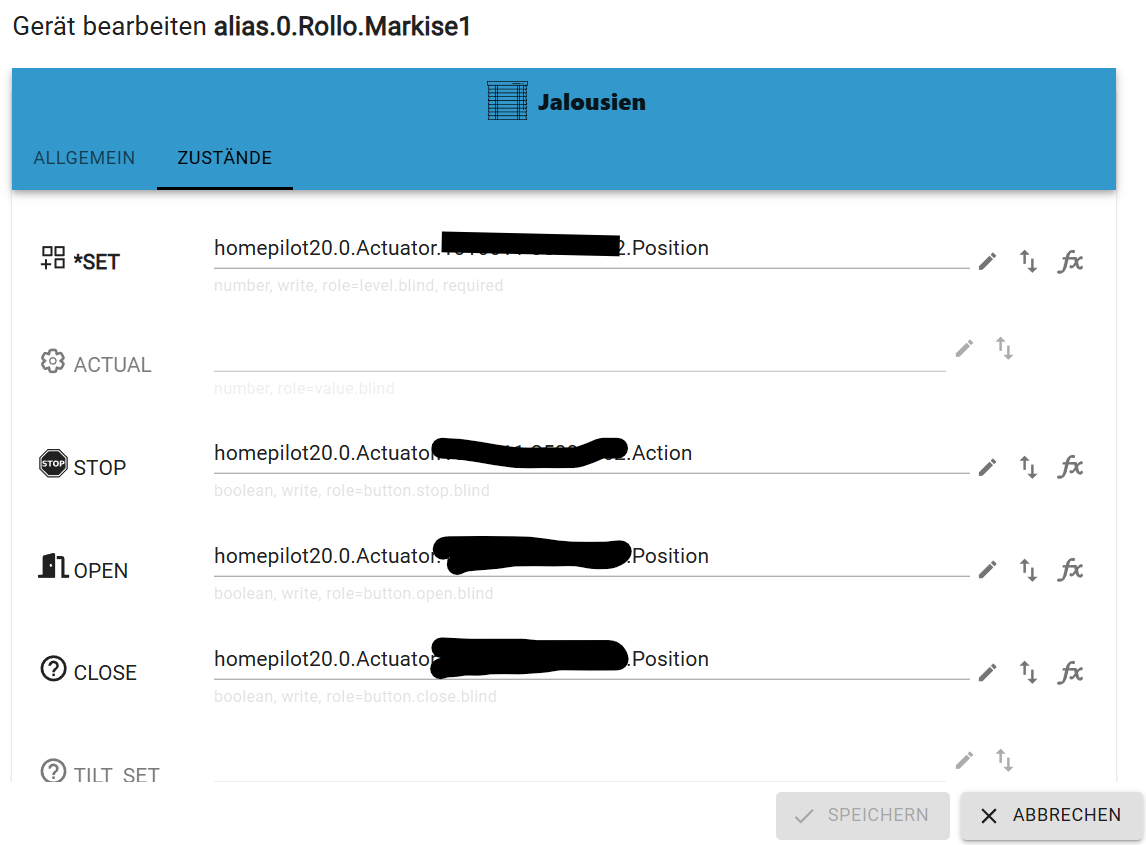Click the empty ACTUAL state input field
Screen dimensions: 1146x845
tap(578, 354)
